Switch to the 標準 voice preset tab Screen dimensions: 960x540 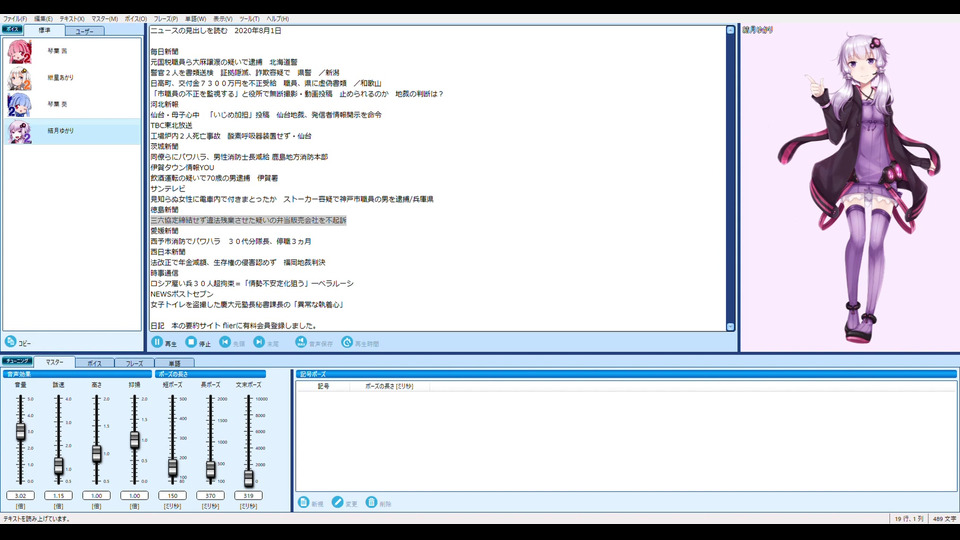pyautogui.click(x=45, y=30)
